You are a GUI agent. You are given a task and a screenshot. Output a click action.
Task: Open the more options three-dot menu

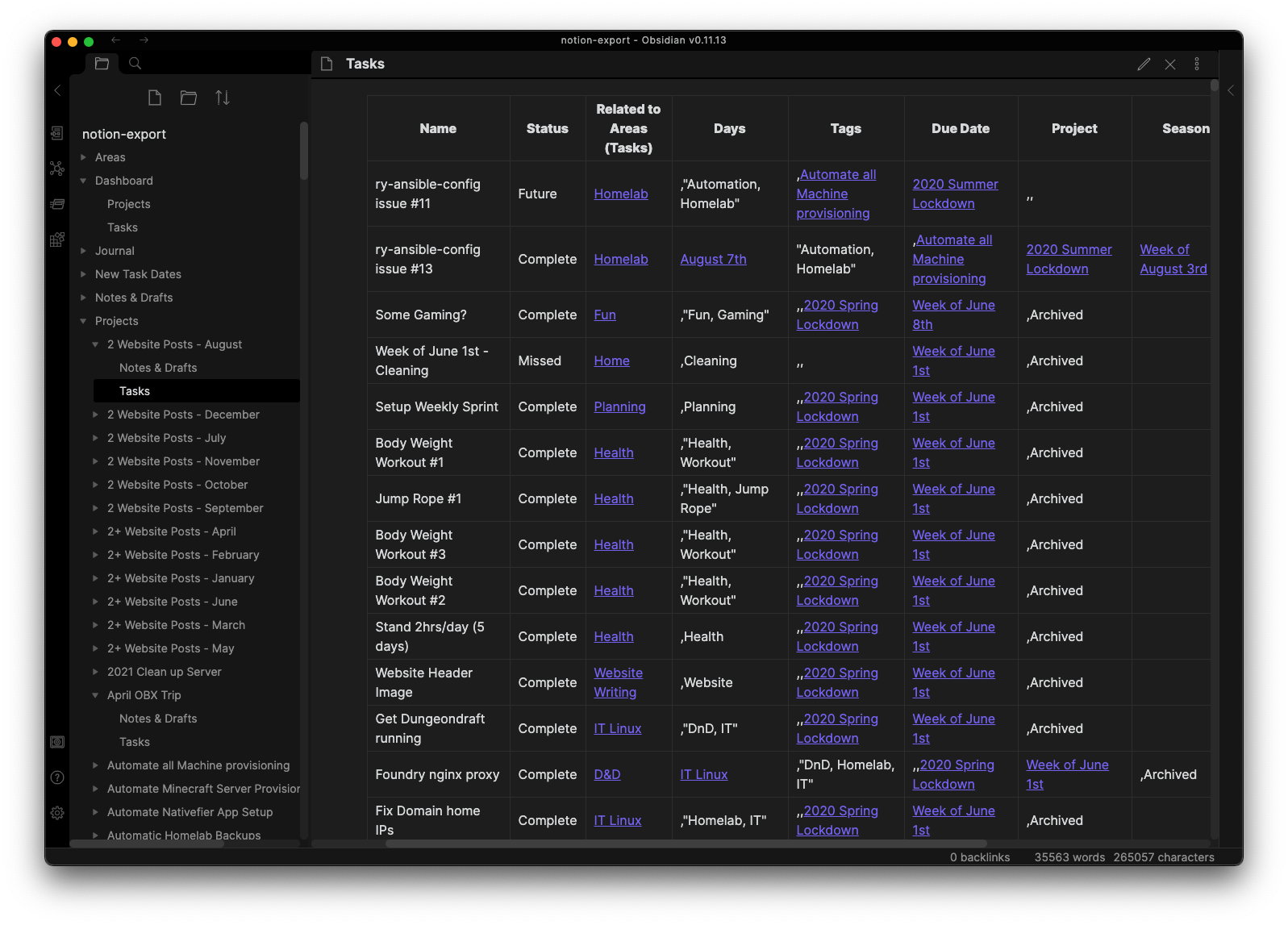(x=1197, y=65)
